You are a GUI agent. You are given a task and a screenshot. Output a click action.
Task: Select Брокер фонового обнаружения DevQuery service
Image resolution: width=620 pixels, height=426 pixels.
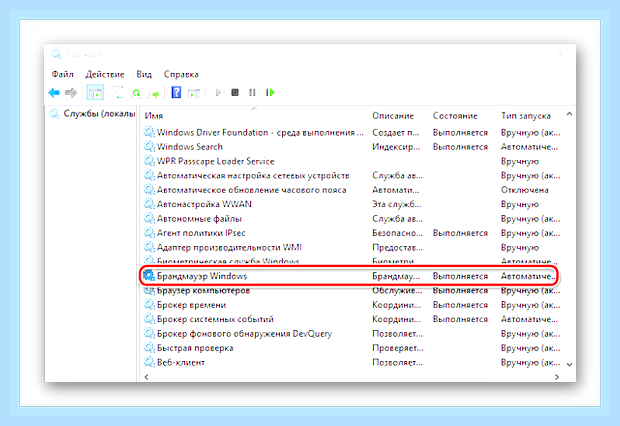[x=244, y=333]
